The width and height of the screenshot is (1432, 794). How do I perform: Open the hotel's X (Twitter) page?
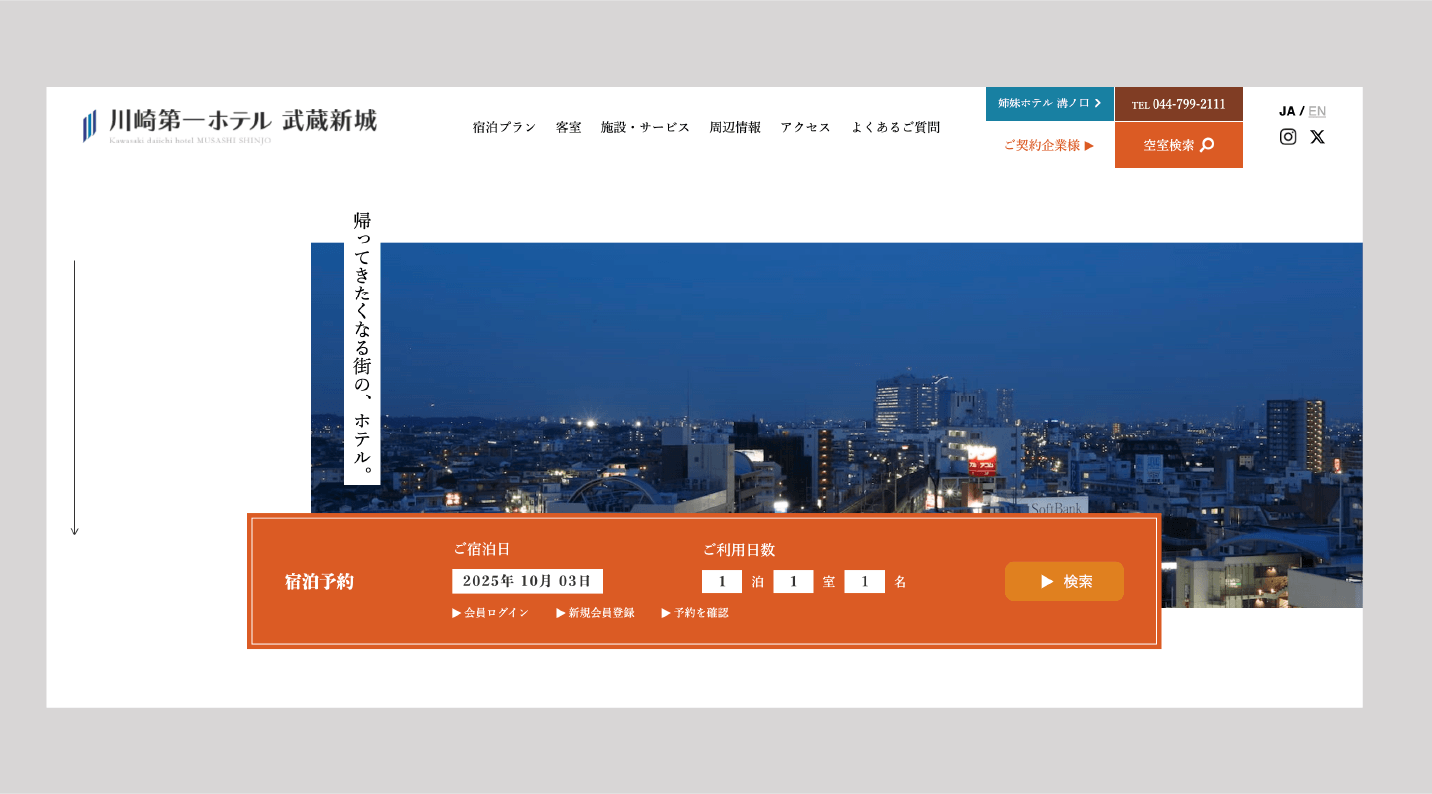coord(1317,137)
